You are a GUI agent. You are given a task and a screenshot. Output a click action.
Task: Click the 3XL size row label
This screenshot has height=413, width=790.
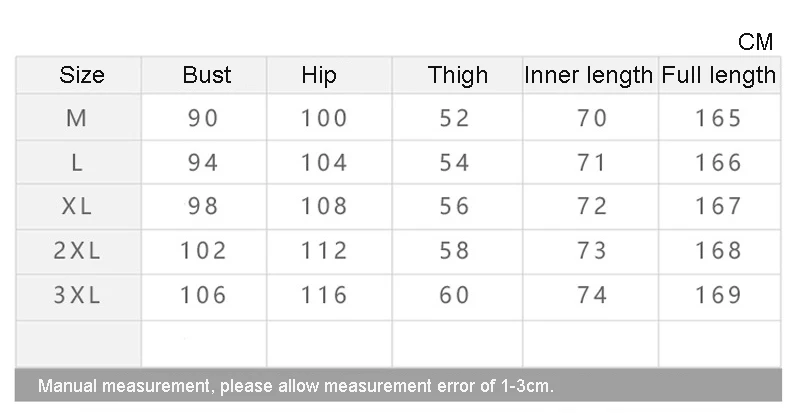pos(77,295)
